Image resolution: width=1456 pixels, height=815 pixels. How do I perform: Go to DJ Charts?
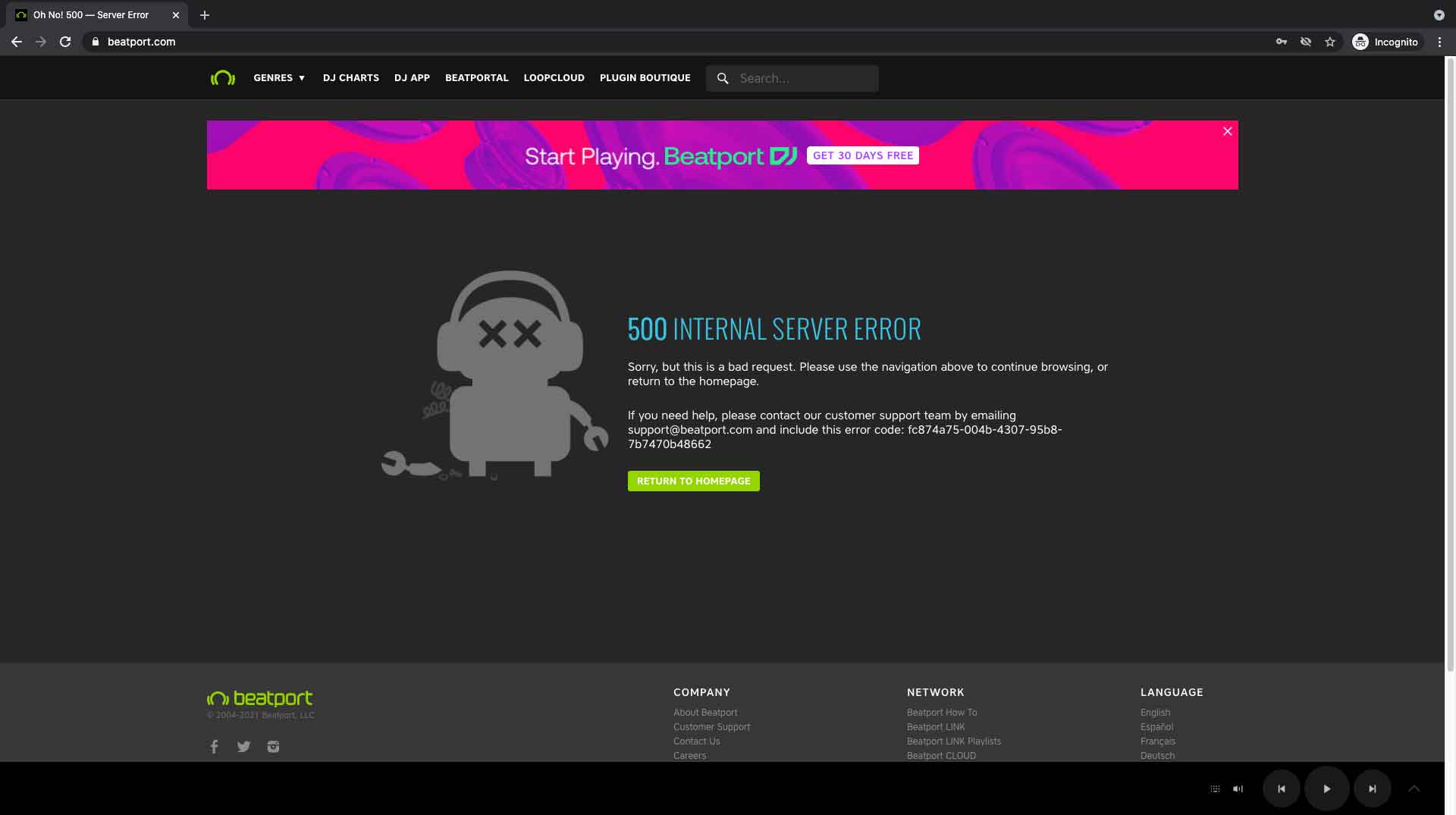(x=351, y=78)
